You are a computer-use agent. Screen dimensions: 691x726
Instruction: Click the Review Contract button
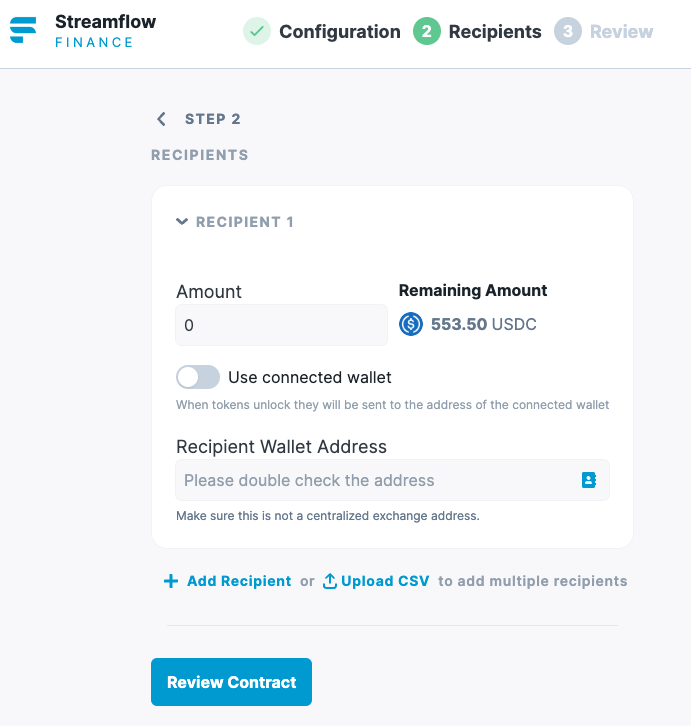[231, 682]
